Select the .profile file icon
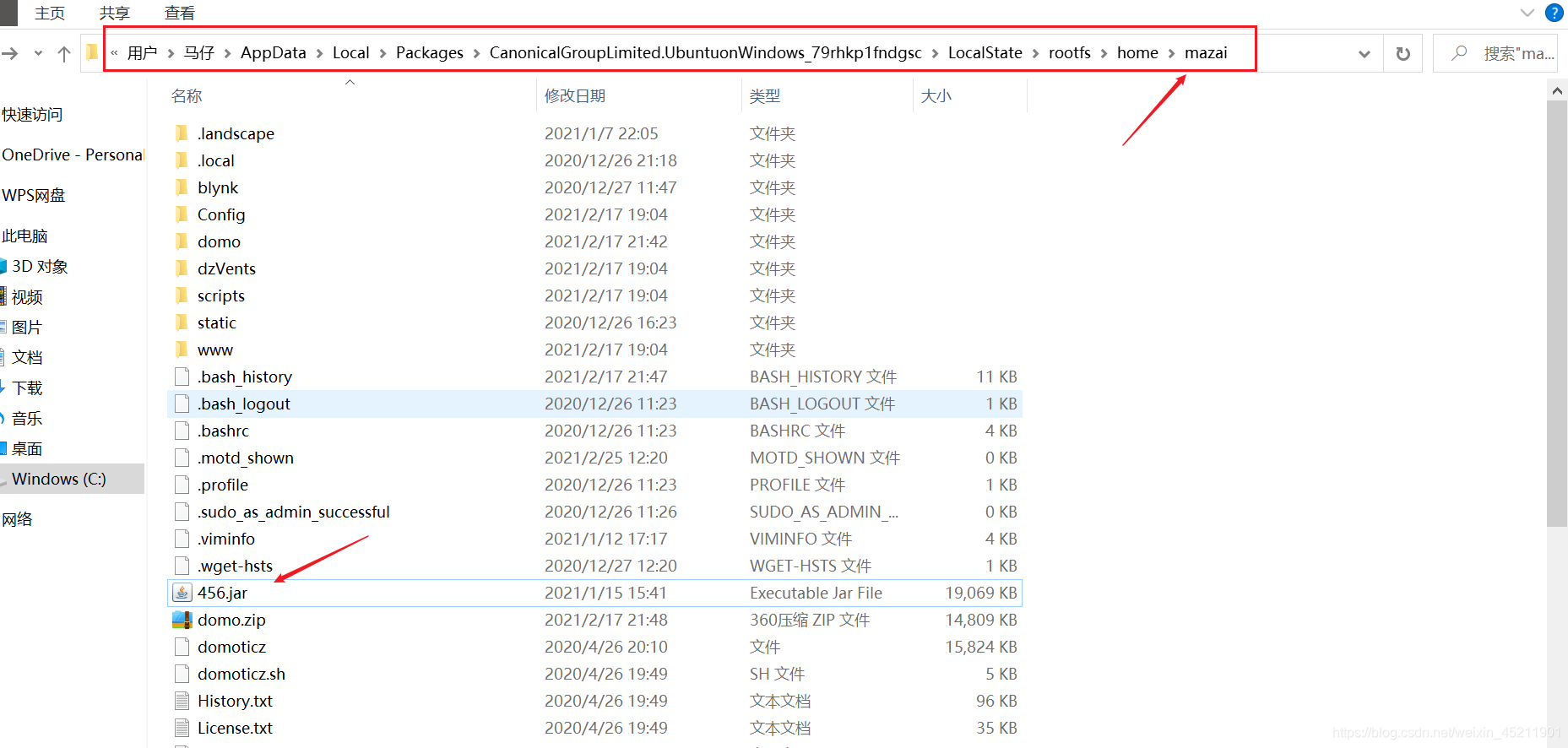 coord(182,485)
